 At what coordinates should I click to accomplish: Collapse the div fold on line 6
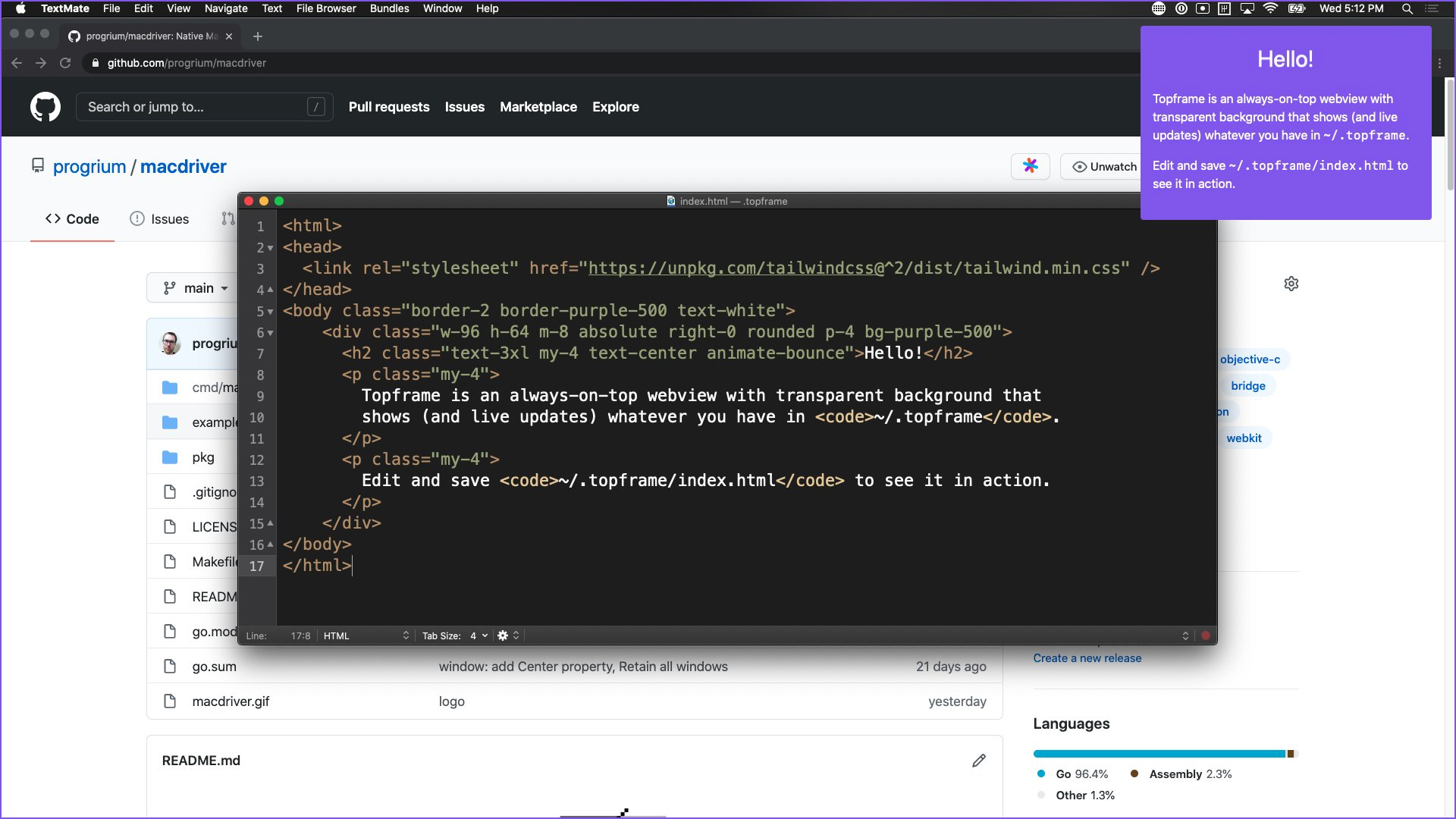271,333
